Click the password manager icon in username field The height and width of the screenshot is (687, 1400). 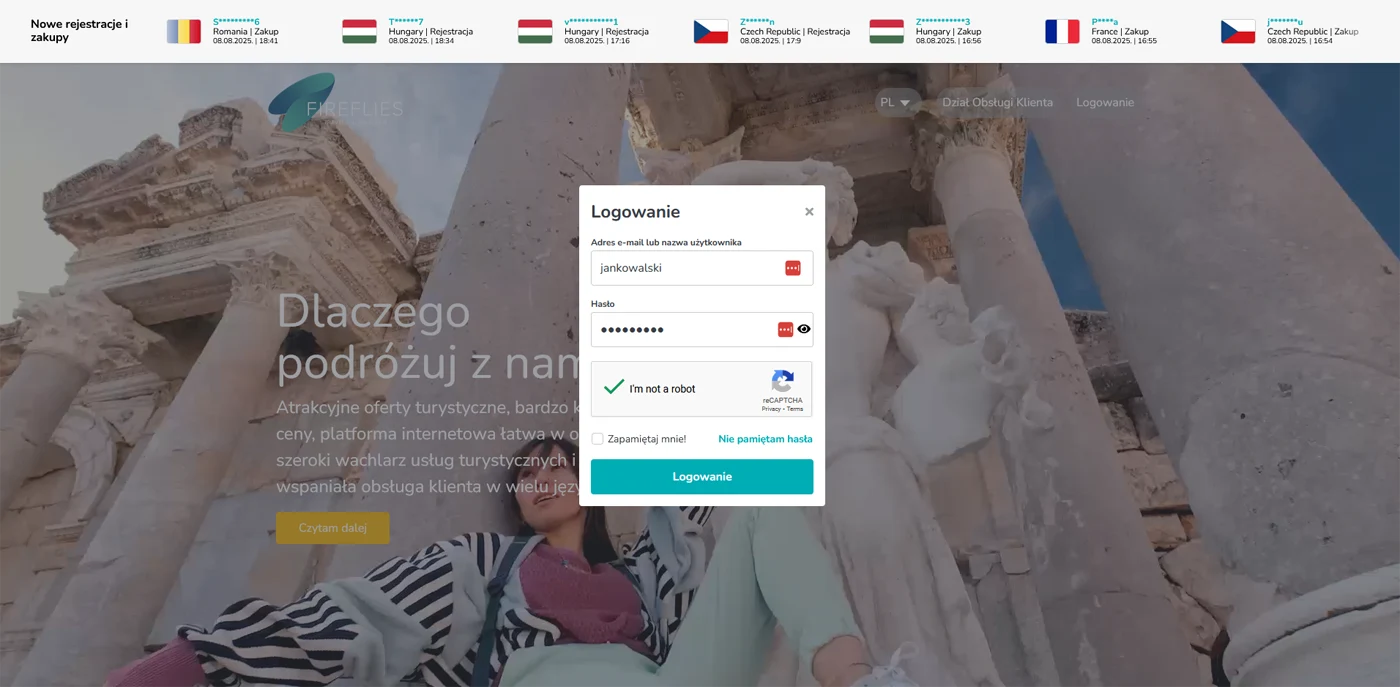click(x=793, y=268)
